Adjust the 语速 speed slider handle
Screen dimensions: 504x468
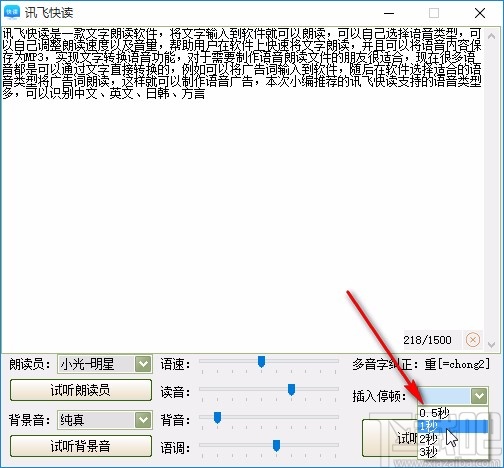(261, 362)
